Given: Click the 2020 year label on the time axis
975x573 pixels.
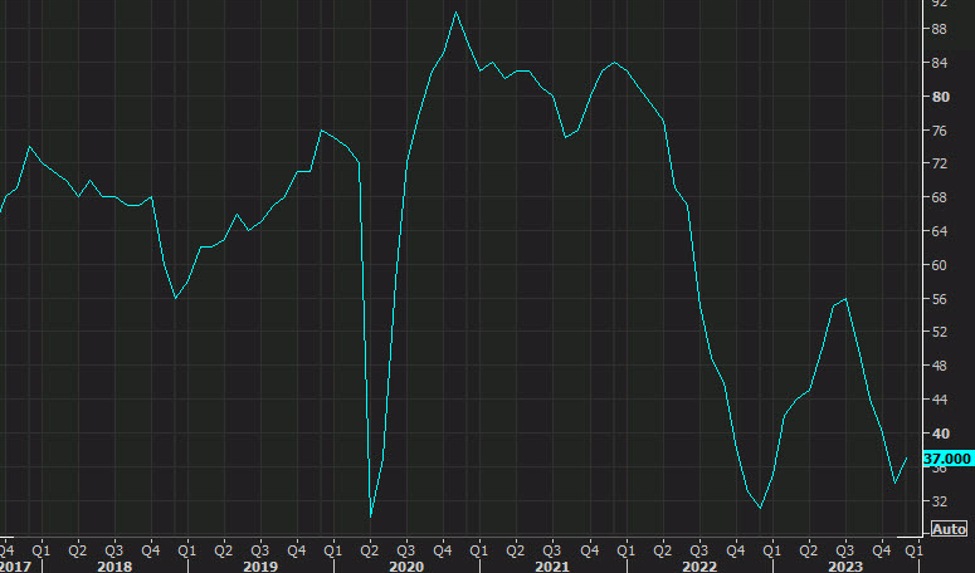Looking at the screenshot, I should click(x=406, y=566).
